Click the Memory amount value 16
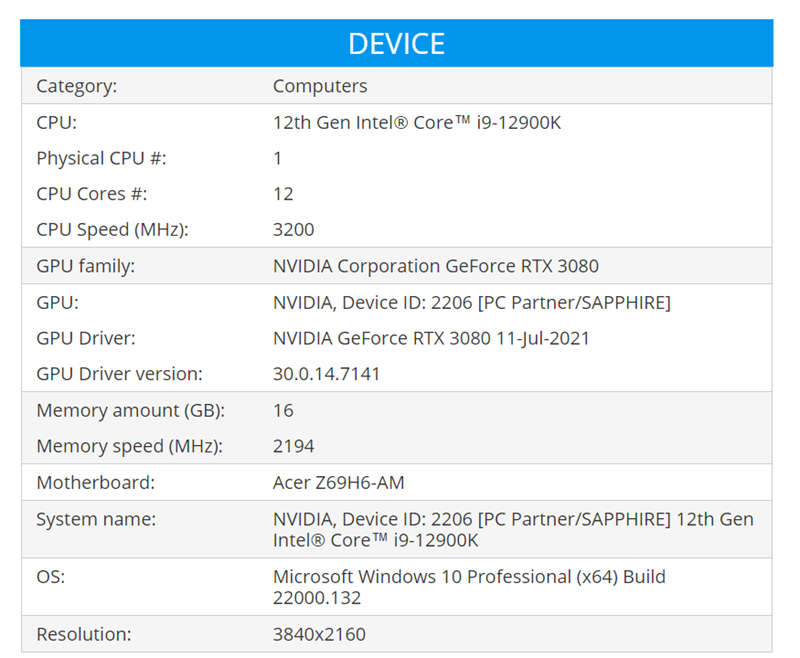This screenshot has width=800, height=658. (283, 410)
